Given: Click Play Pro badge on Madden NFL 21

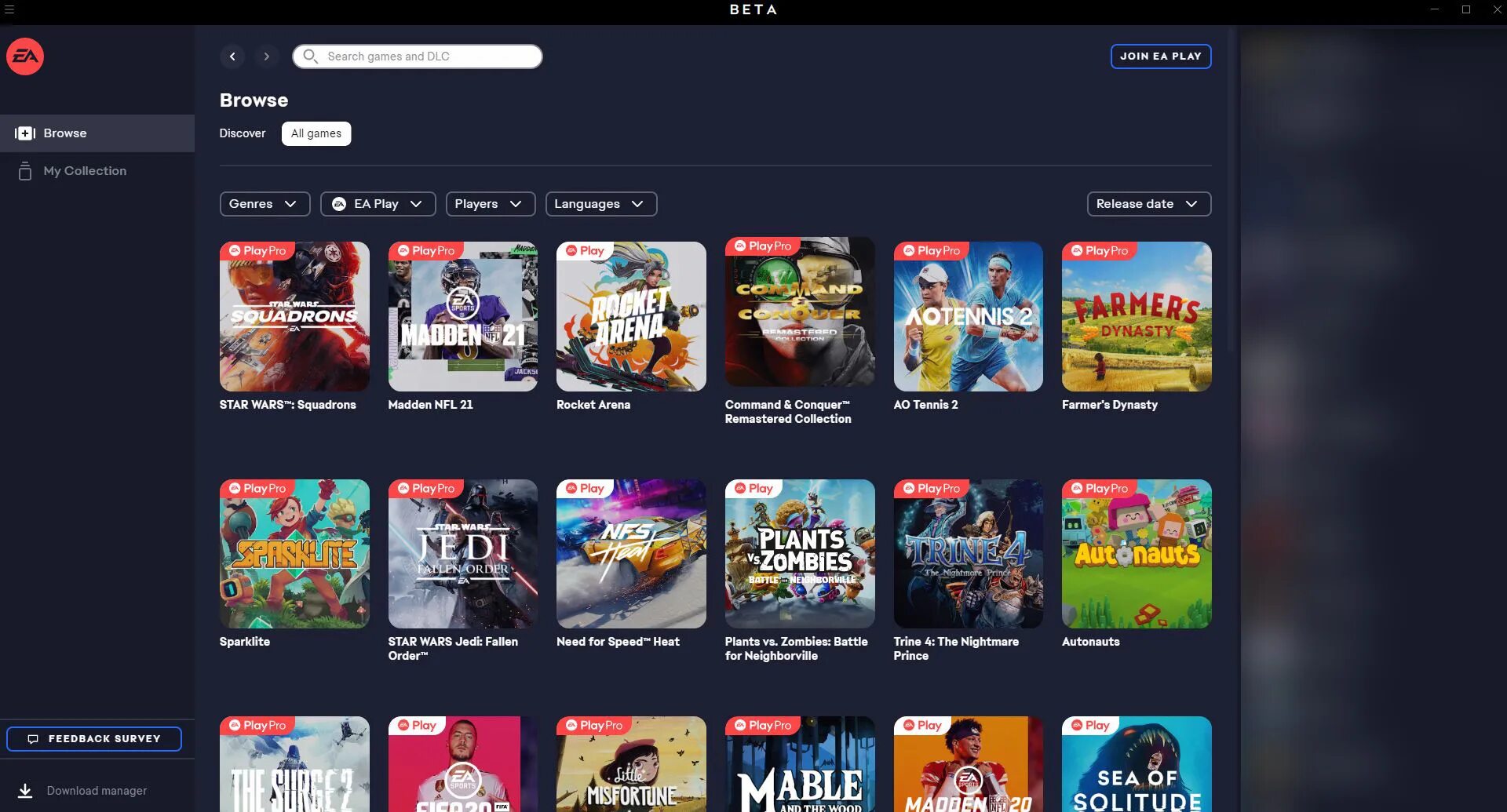Looking at the screenshot, I should click(x=426, y=251).
